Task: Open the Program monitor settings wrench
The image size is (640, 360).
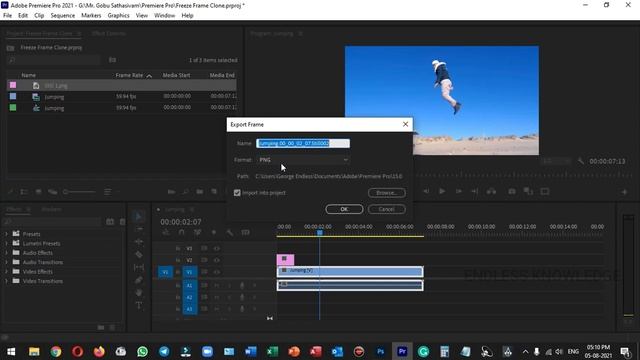Action: [x=580, y=161]
